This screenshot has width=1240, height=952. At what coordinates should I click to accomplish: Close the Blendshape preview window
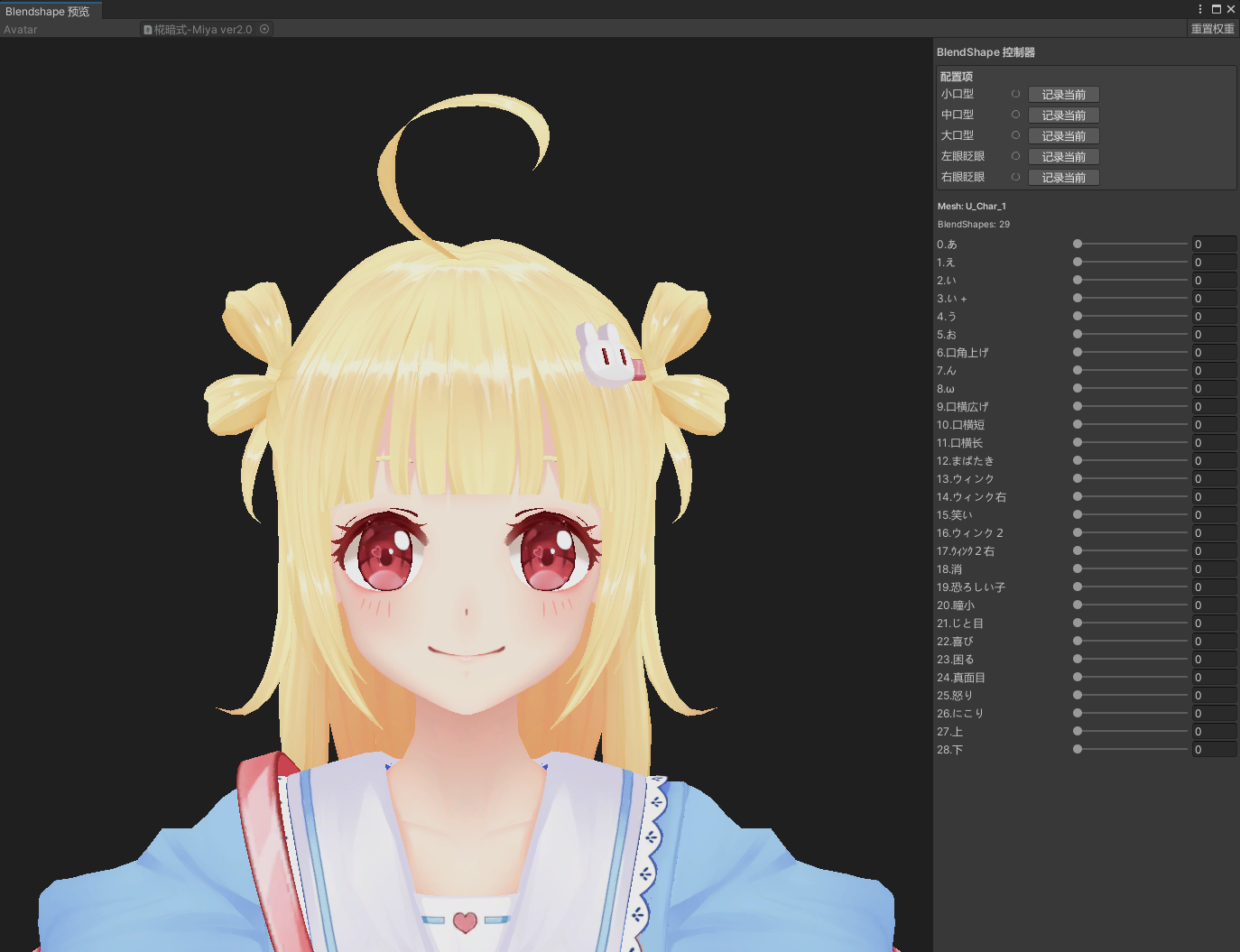(1230, 9)
